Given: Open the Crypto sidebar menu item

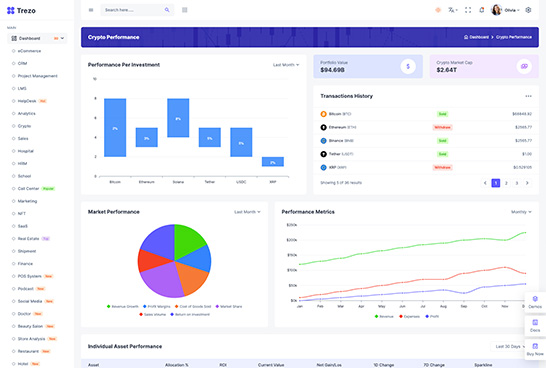Looking at the screenshot, I should (x=24, y=126).
